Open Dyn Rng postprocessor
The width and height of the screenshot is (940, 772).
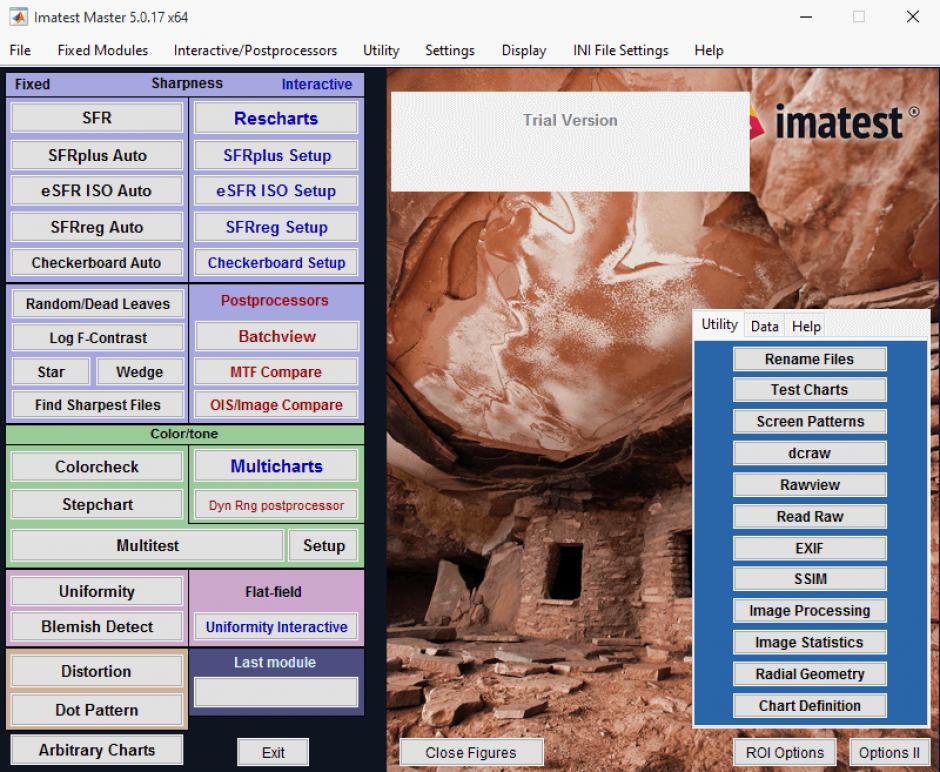pos(276,505)
